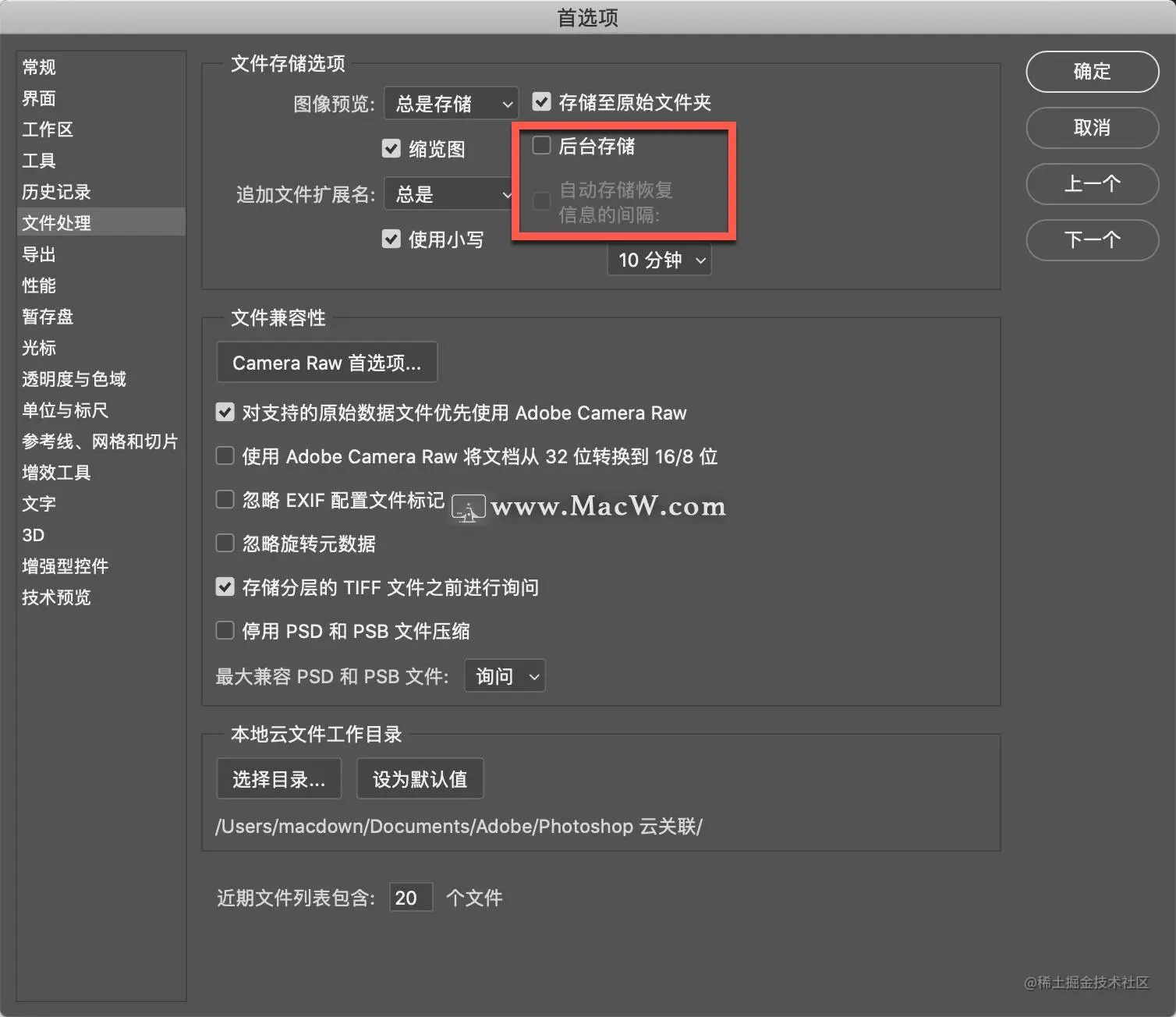Click the cloud directory path /Users/macdown/Documents
Screen dimensions: 1176x1017
[459, 826]
